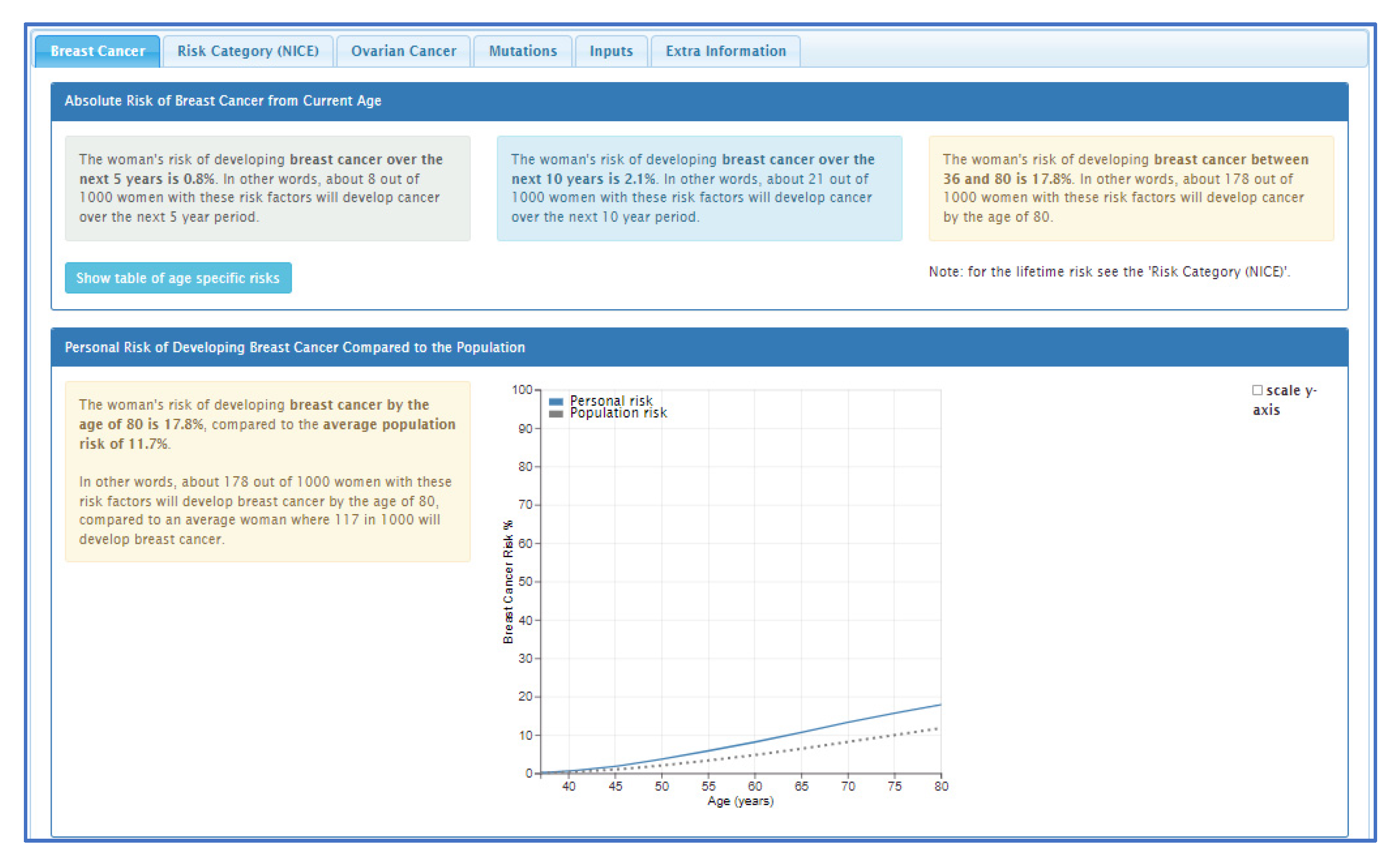
Task: Open the Extra Information tab
Action: pos(725,51)
